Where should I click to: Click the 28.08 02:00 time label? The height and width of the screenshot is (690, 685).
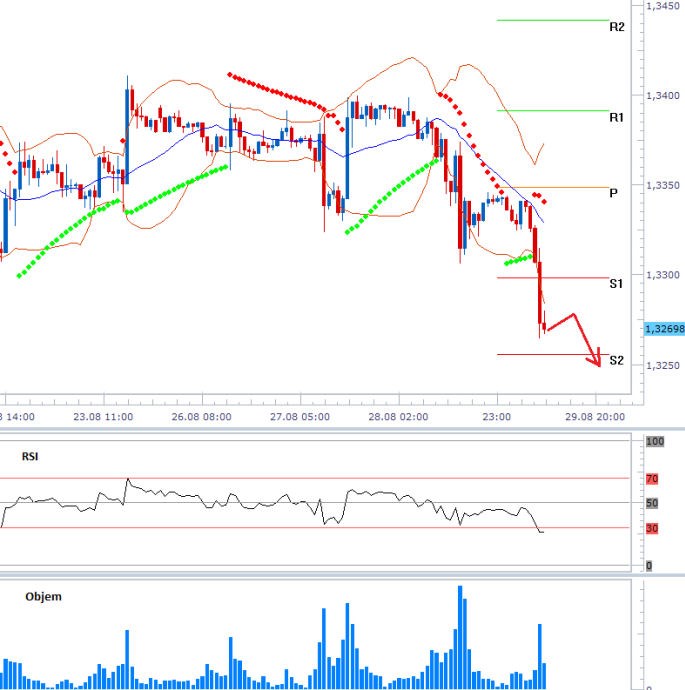tap(398, 417)
